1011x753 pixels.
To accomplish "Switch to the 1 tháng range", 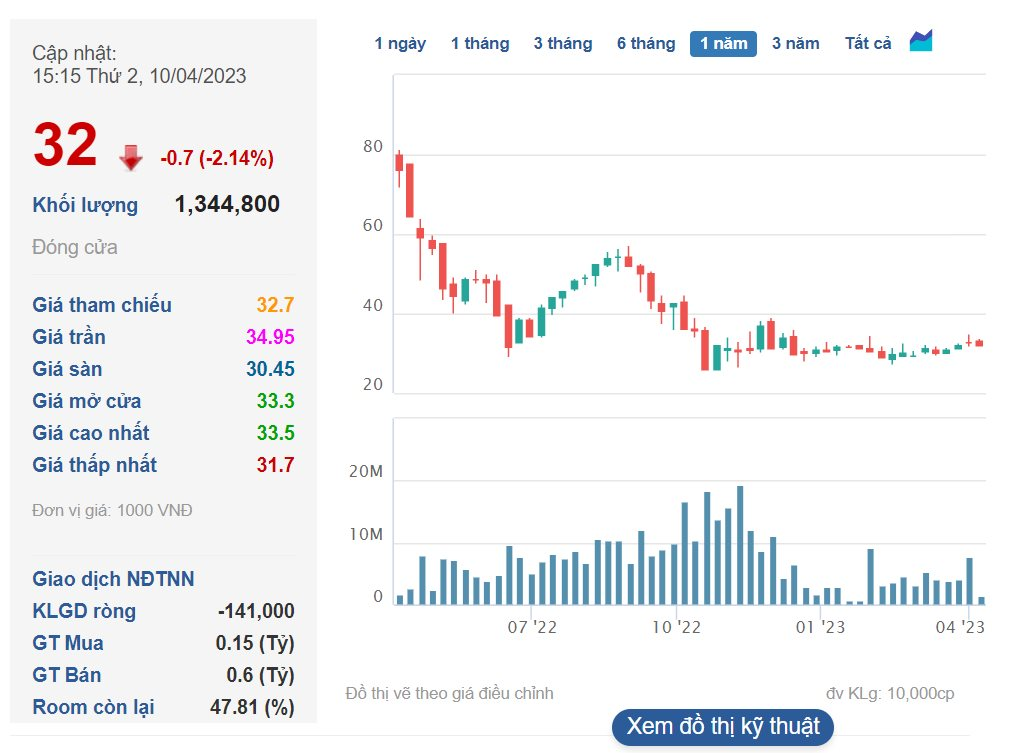I will [x=480, y=44].
